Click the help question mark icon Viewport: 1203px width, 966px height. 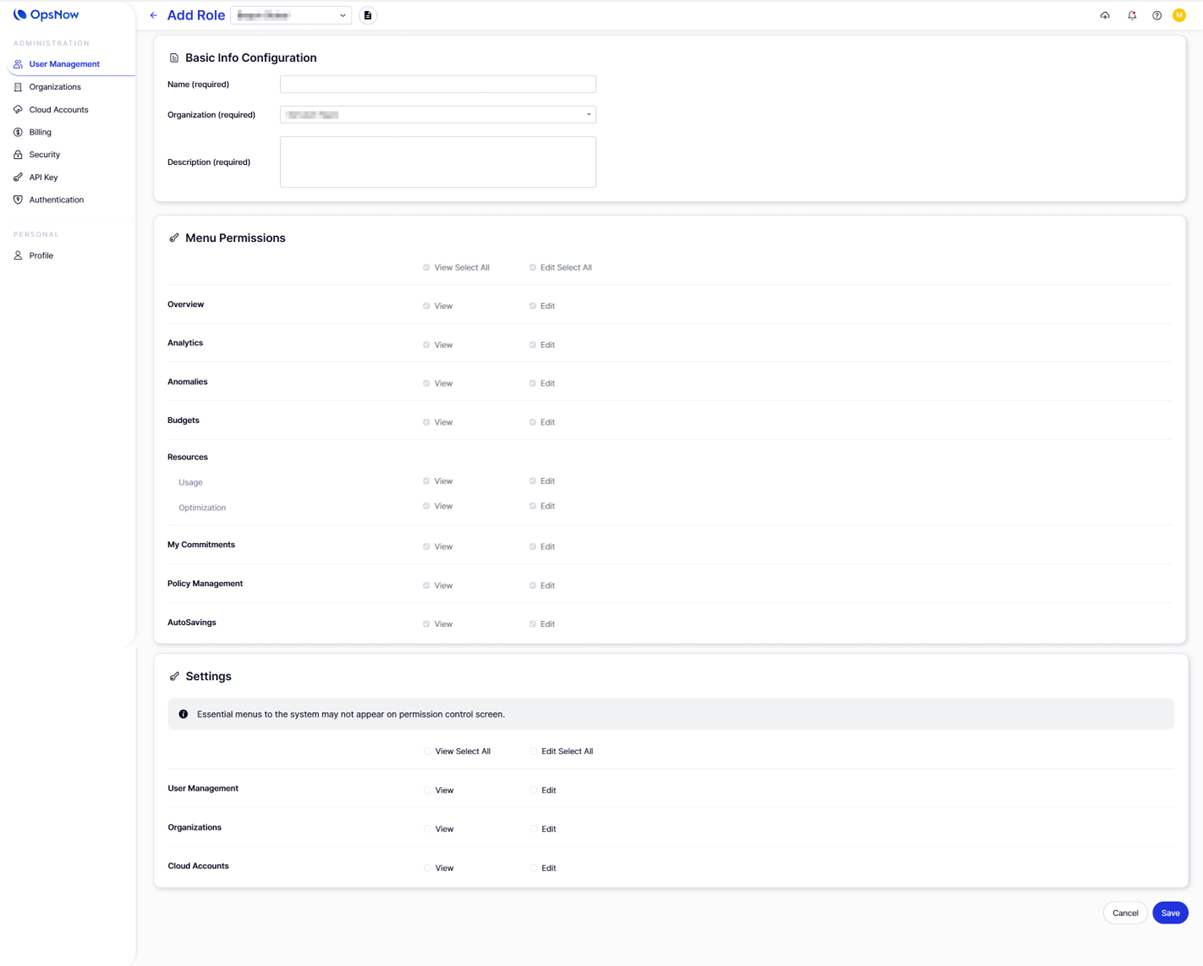[1157, 16]
